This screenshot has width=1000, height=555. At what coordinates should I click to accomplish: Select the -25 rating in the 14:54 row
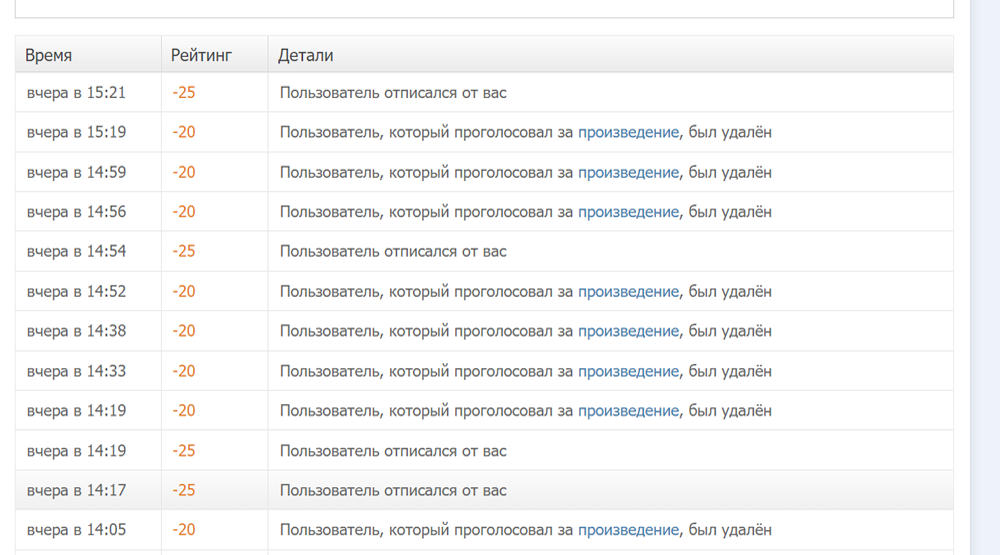click(184, 252)
